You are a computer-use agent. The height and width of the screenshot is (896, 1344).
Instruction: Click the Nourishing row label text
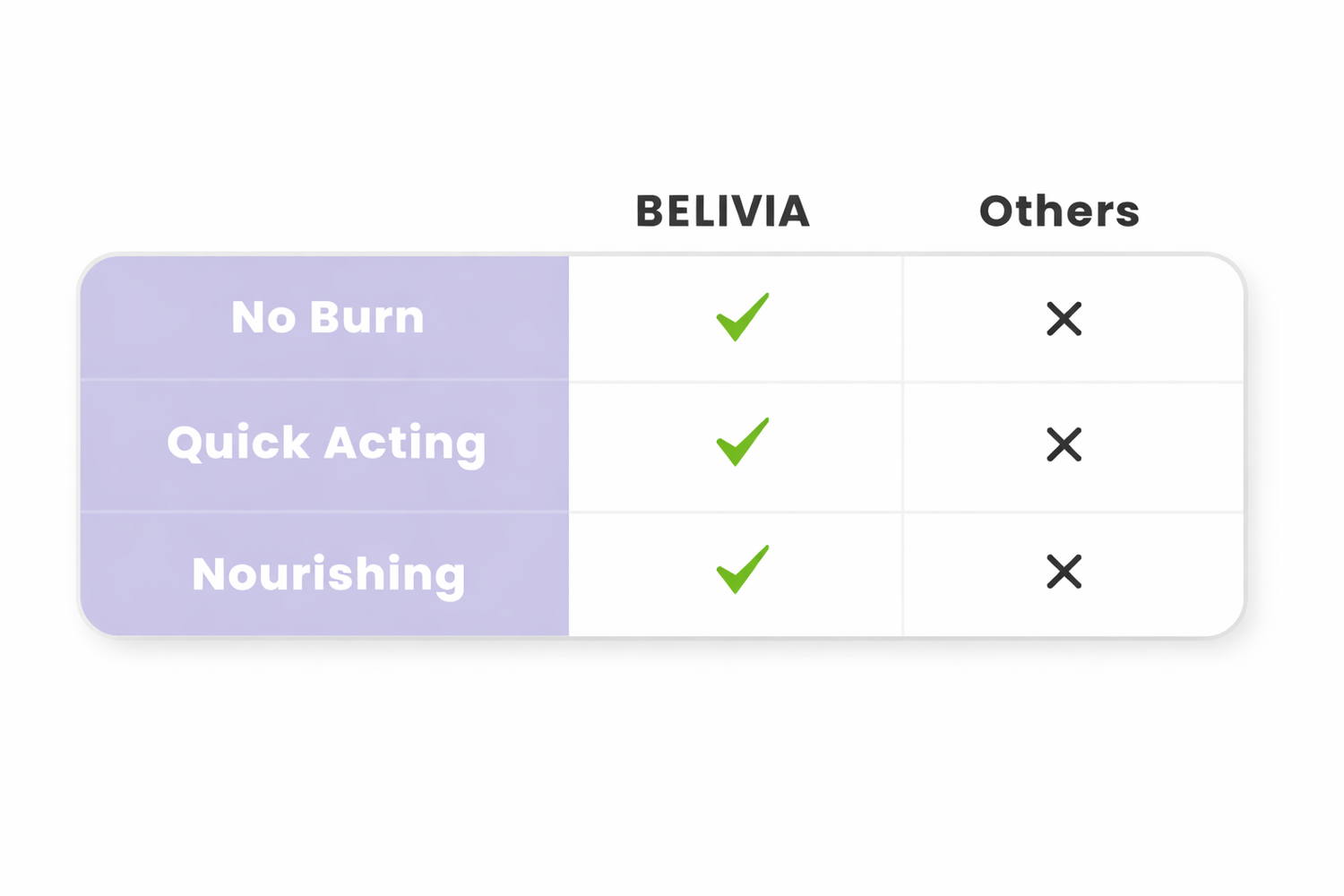328,573
